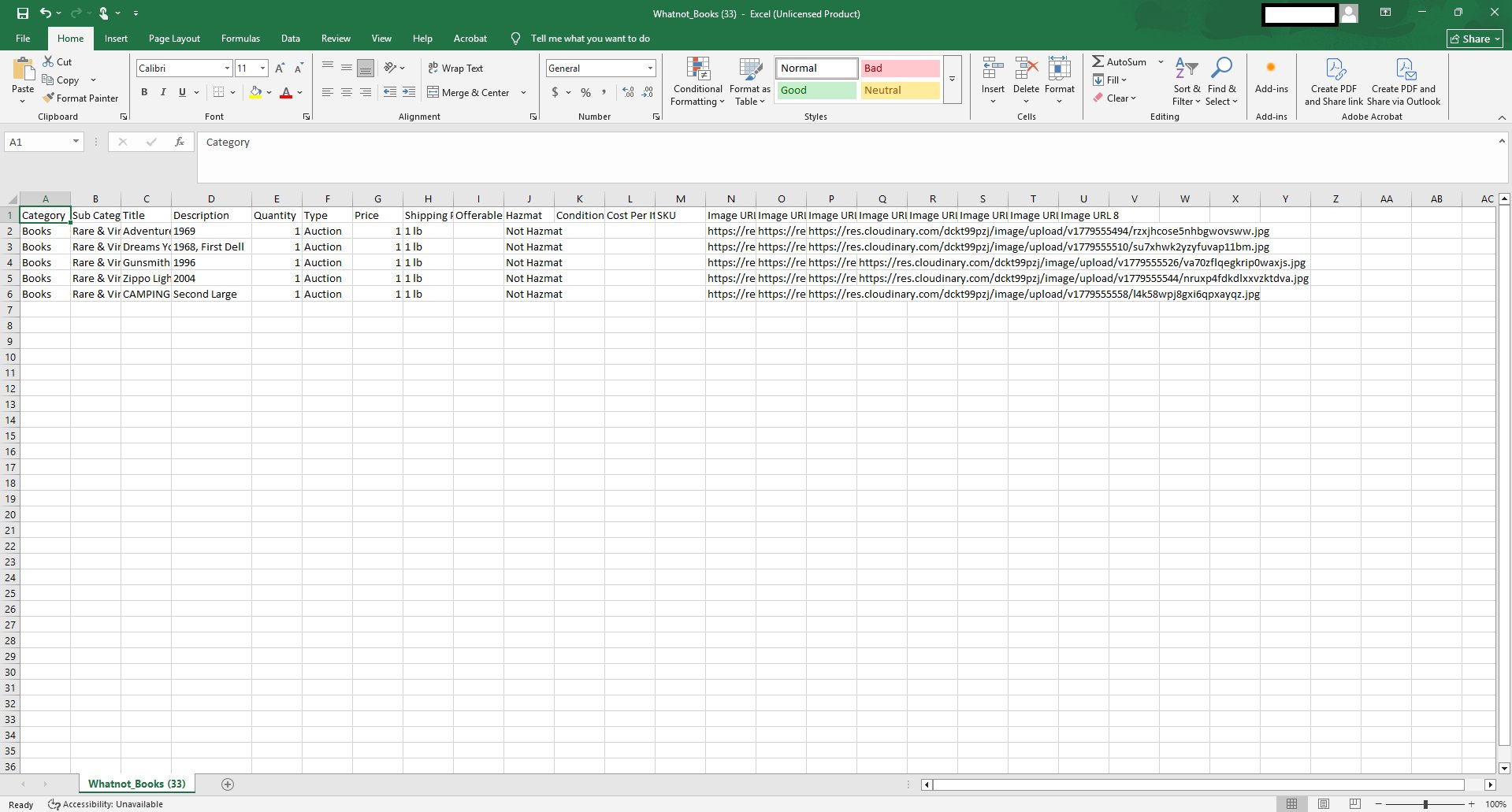Open the Add-ins button
This screenshot has height=812, width=1512.
click(x=1271, y=76)
